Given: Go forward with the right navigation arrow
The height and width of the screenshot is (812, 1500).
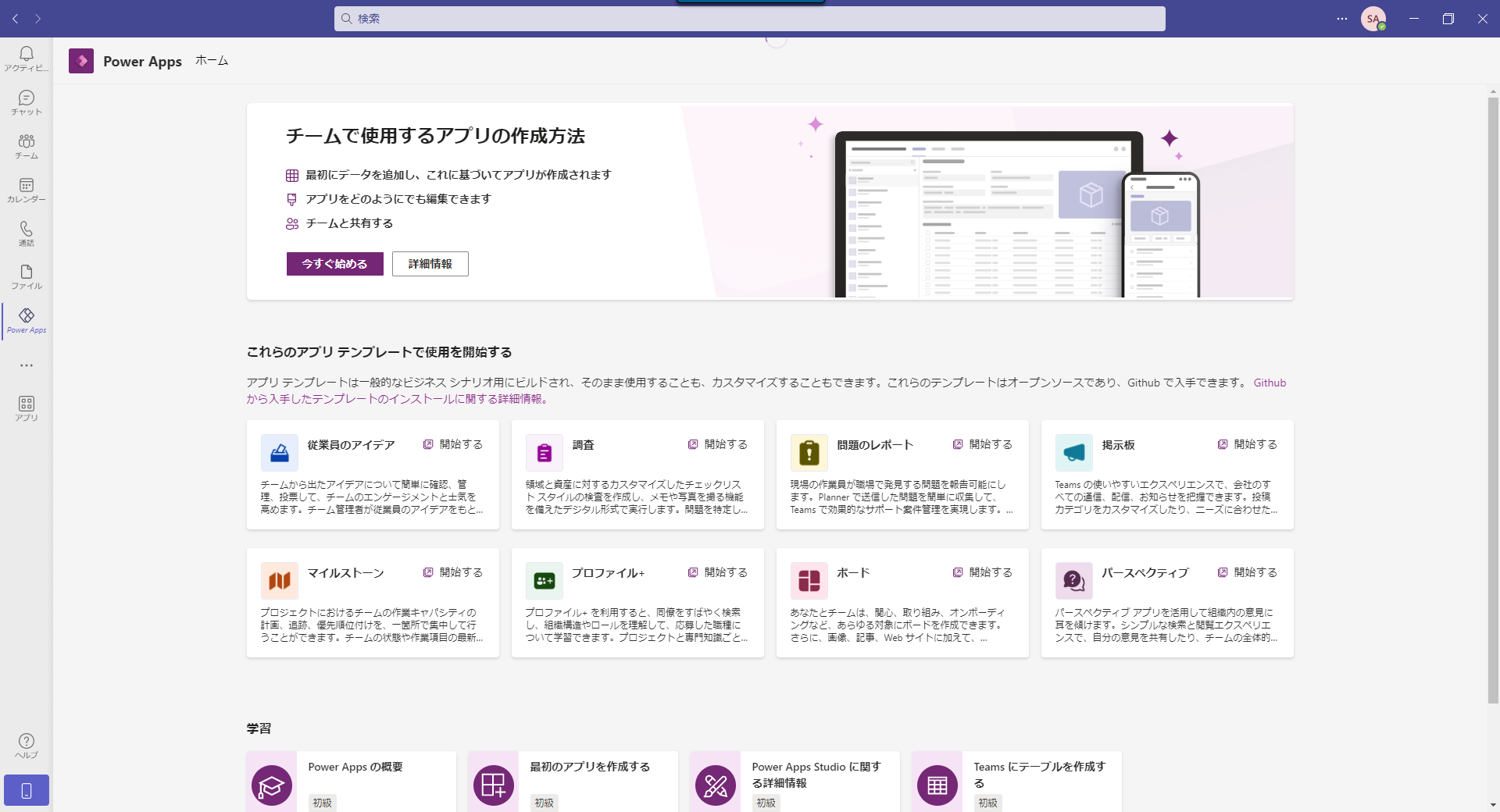Looking at the screenshot, I should 37,19.
